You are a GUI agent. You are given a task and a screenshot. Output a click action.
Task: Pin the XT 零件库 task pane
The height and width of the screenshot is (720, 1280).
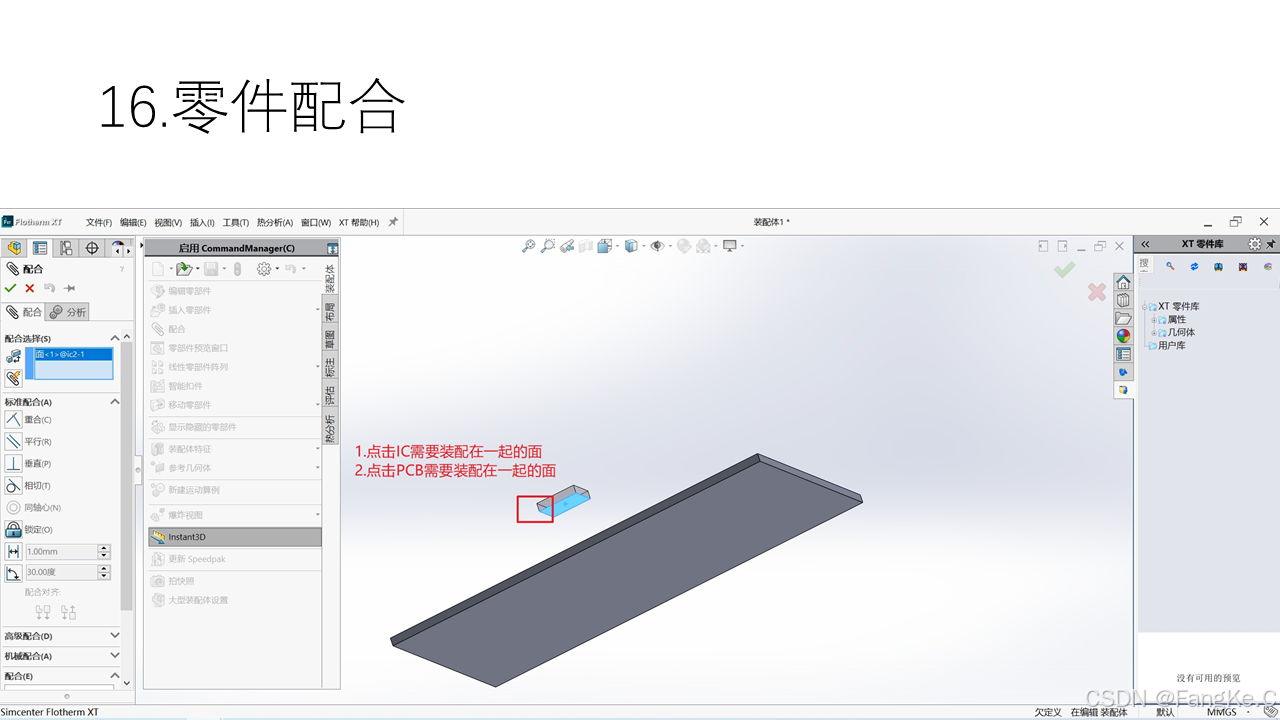point(1271,244)
